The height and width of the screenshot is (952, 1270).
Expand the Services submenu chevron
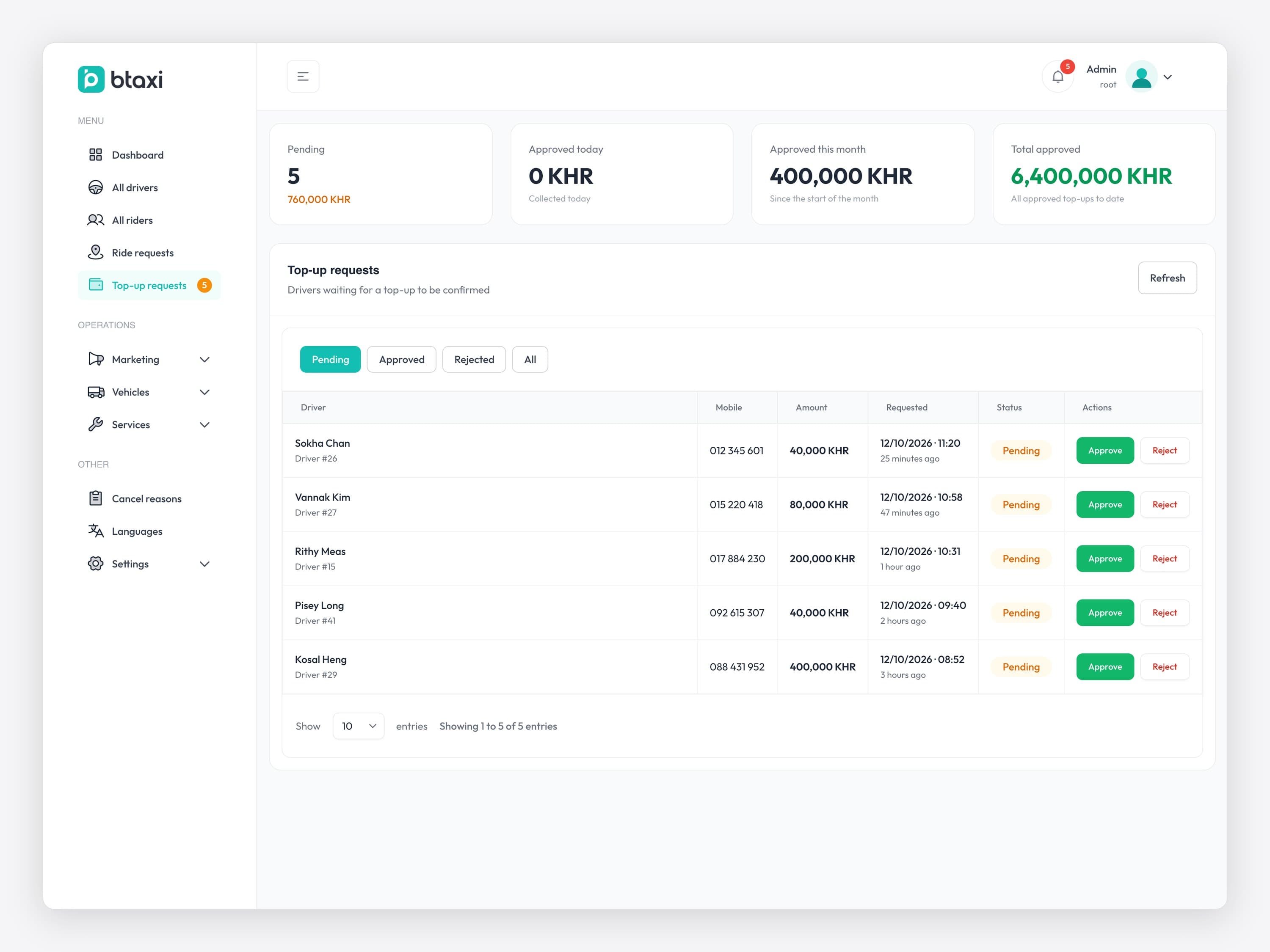(204, 425)
